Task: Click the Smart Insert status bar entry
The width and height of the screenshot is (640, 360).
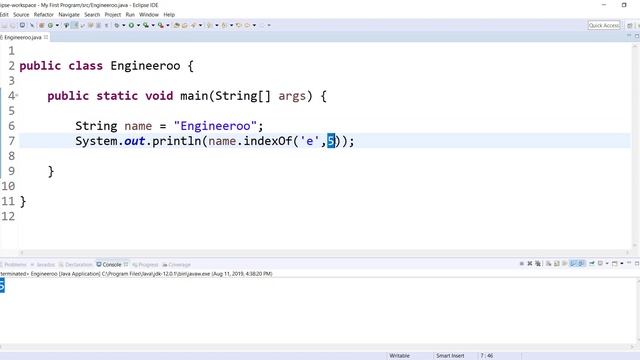Action: [450, 356]
